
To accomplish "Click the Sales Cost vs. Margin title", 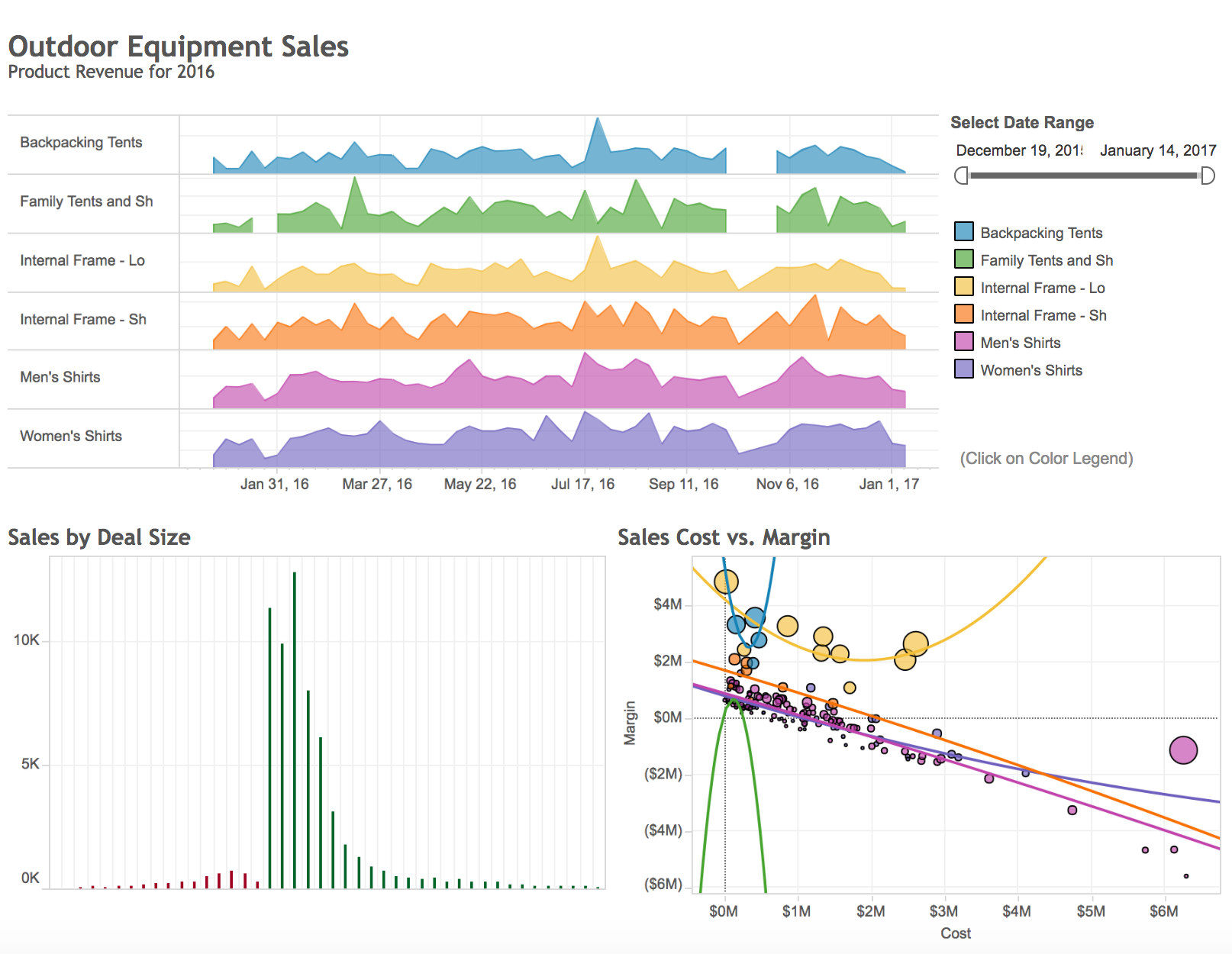I will click(723, 537).
